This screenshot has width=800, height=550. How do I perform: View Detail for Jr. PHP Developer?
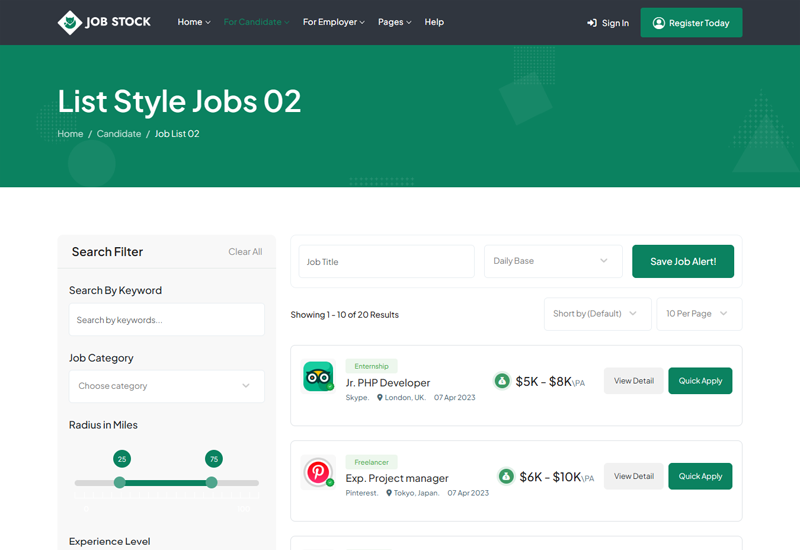pyautogui.click(x=634, y=381)
